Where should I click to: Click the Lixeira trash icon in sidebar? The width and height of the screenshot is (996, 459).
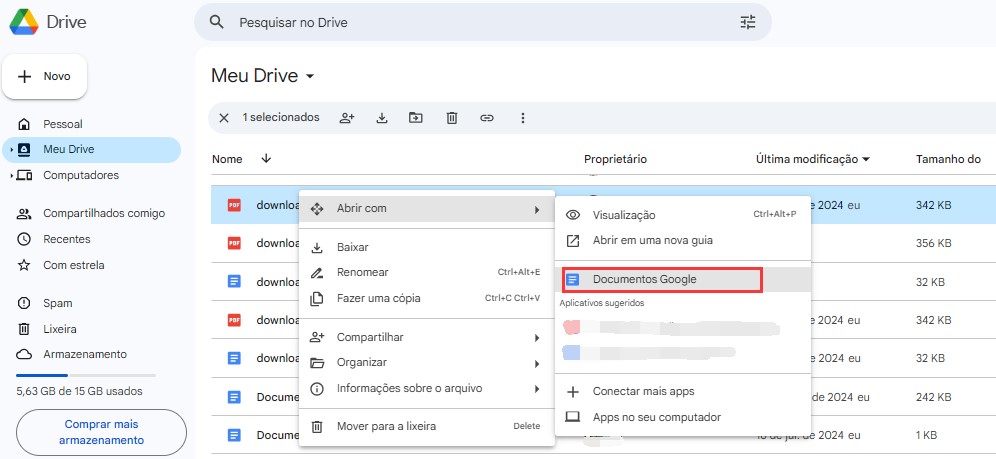point(24,329)
